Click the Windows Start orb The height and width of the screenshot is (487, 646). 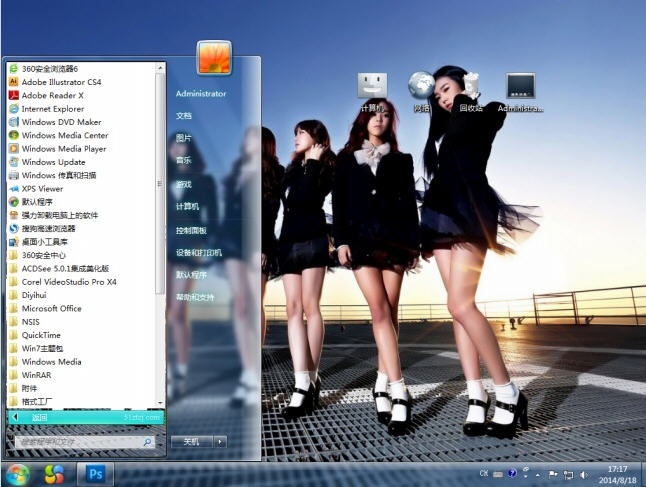tap(16, 474)
